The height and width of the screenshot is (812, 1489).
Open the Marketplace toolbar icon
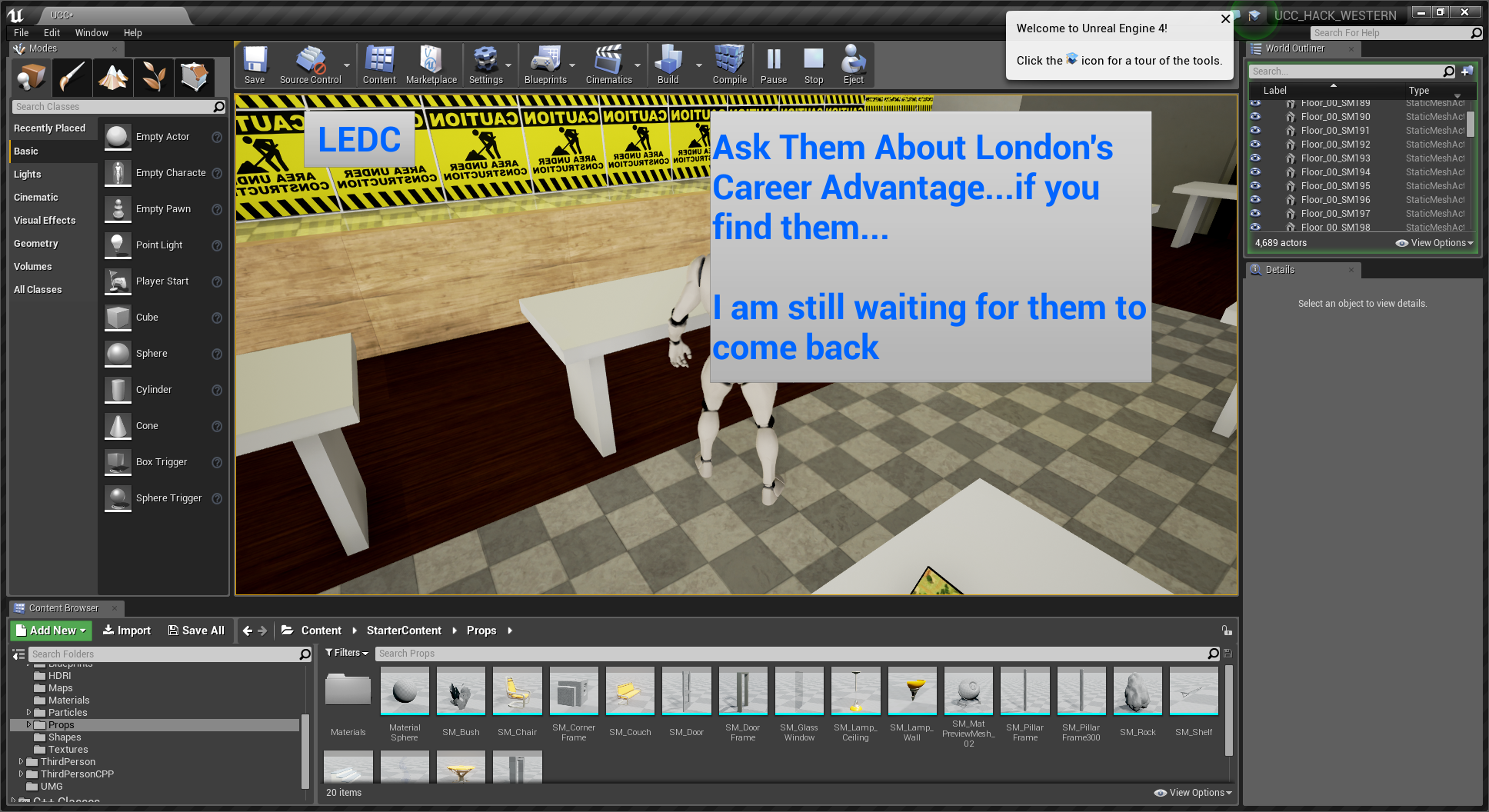431,65
